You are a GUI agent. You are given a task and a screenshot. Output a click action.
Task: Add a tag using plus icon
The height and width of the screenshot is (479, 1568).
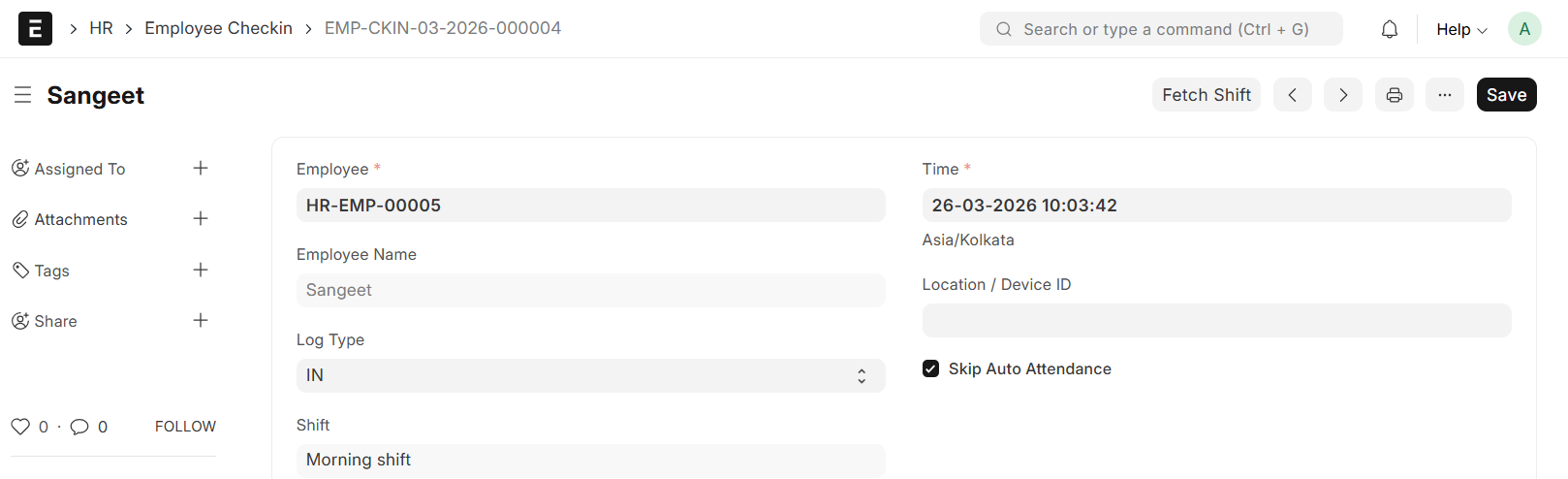point(201,271)
